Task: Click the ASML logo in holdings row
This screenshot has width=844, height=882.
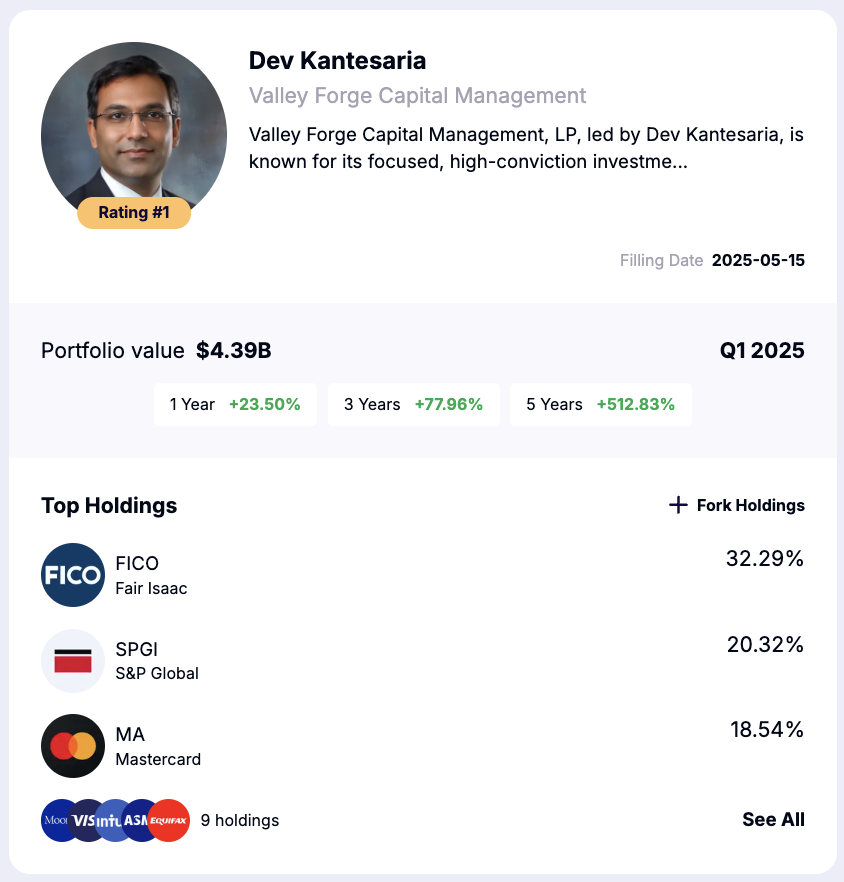Action: coord(136,820)
